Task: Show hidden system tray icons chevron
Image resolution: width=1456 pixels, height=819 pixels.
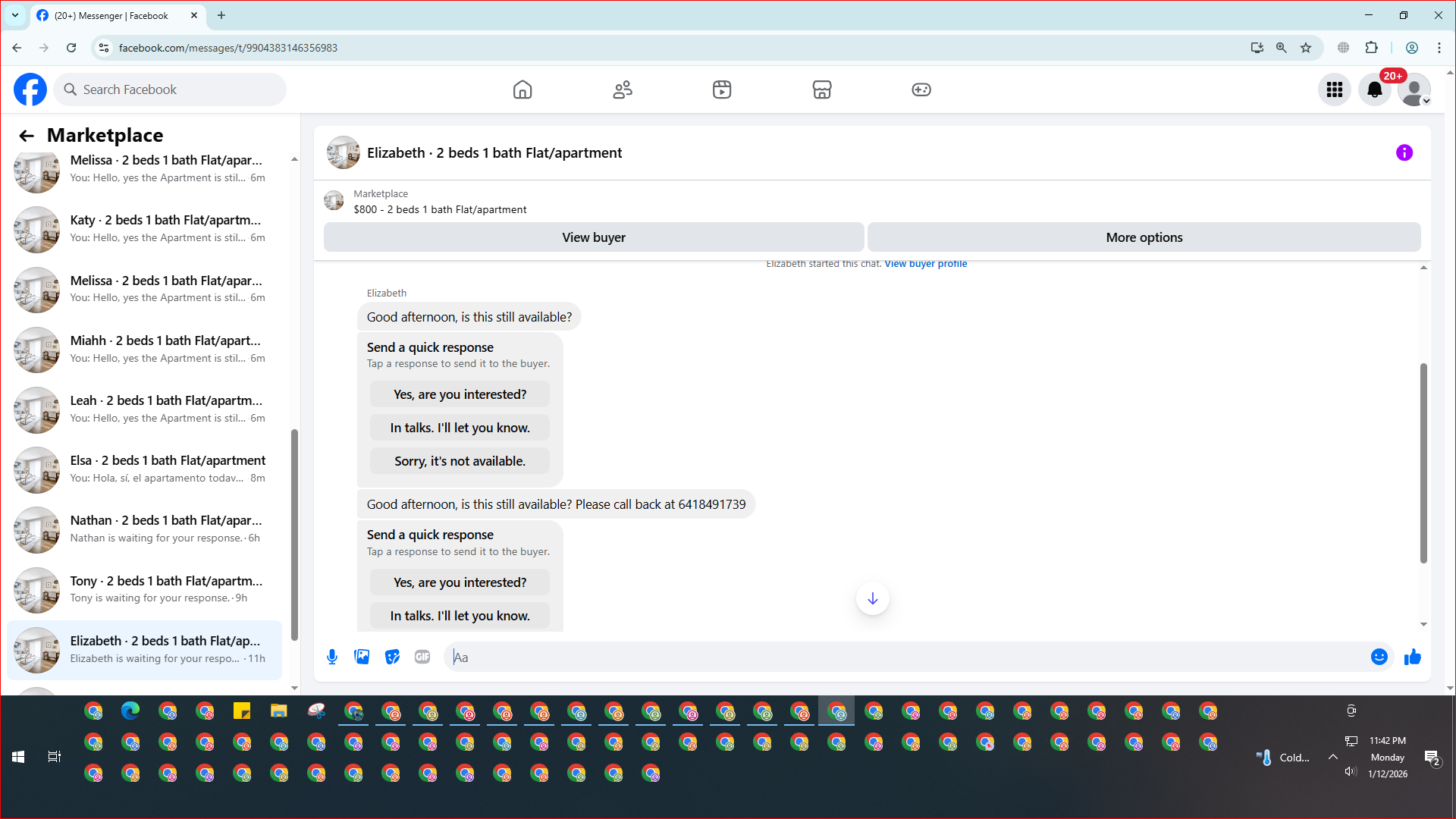Action: point(1332,757)
